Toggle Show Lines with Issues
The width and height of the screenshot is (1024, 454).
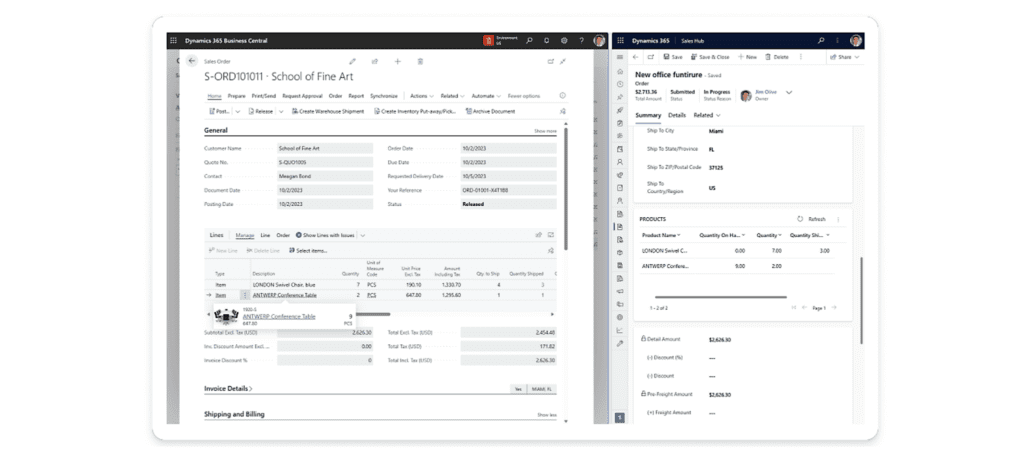[x=324, y=235]
